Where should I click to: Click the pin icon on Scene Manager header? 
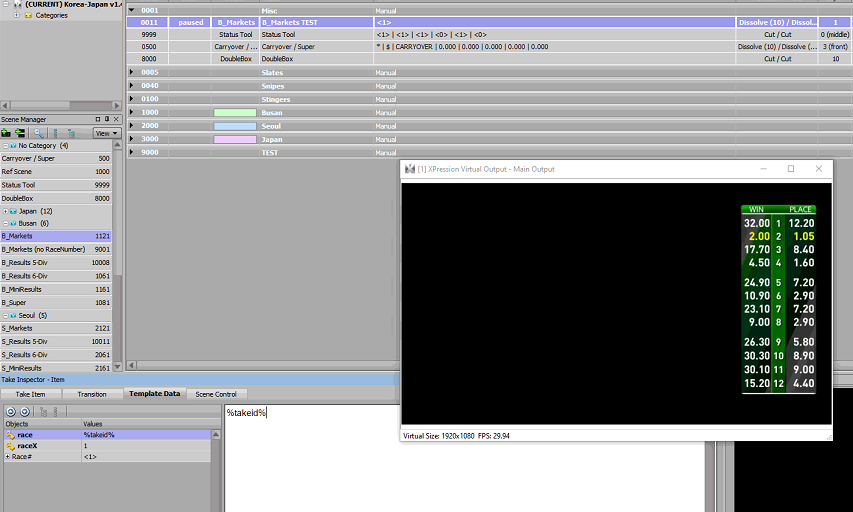point(107,119)
